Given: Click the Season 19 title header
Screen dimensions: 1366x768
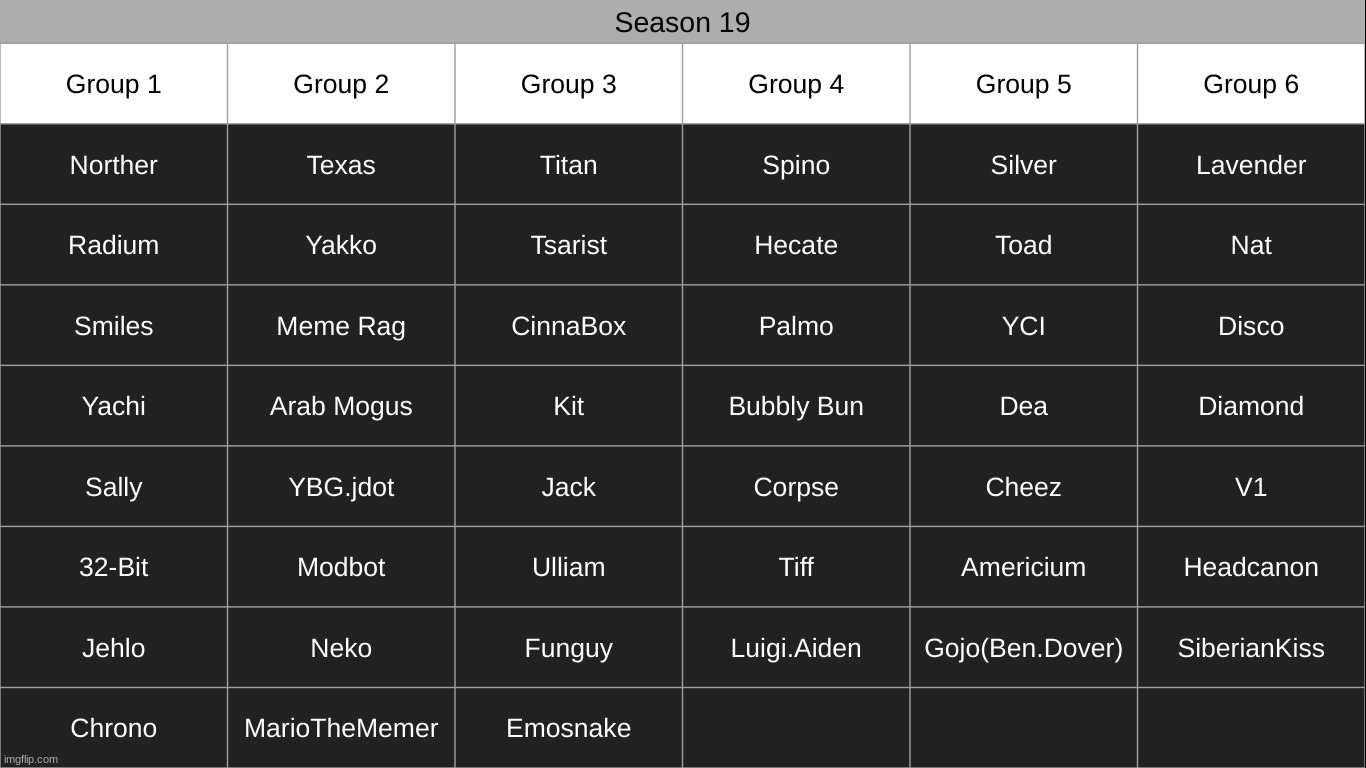Looking at the screenshot, I should (x=682, y=22).
